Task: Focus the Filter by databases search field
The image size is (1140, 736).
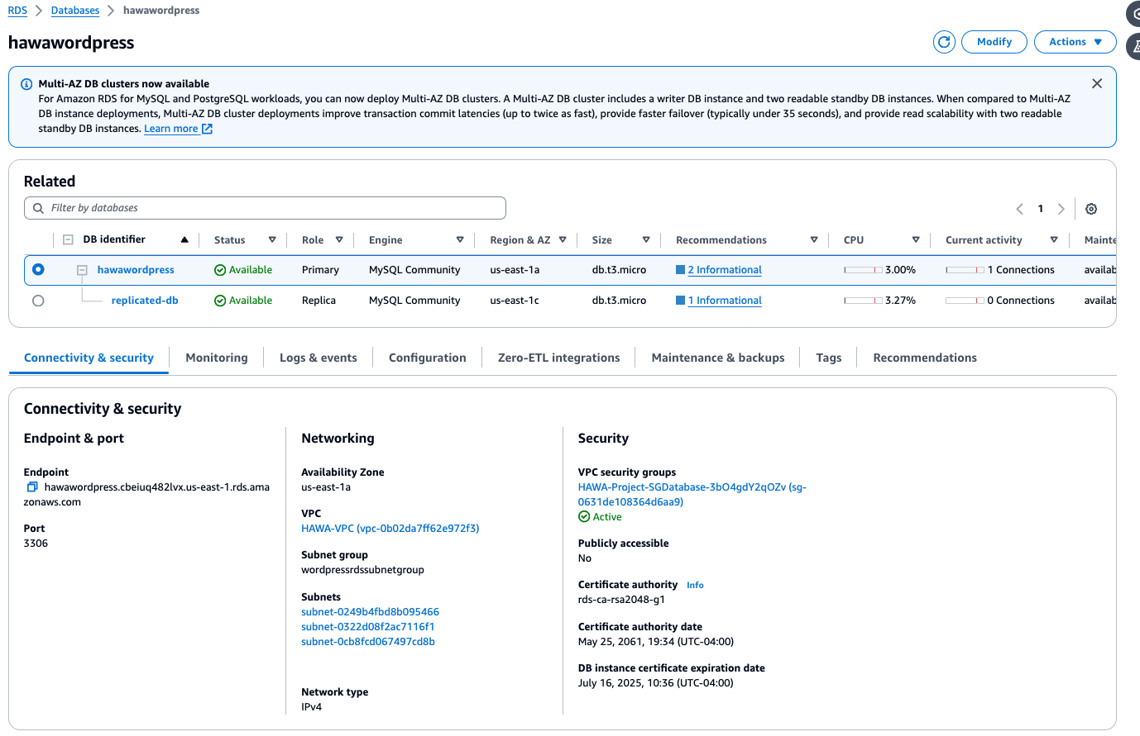Action: [x=265, y=208]
